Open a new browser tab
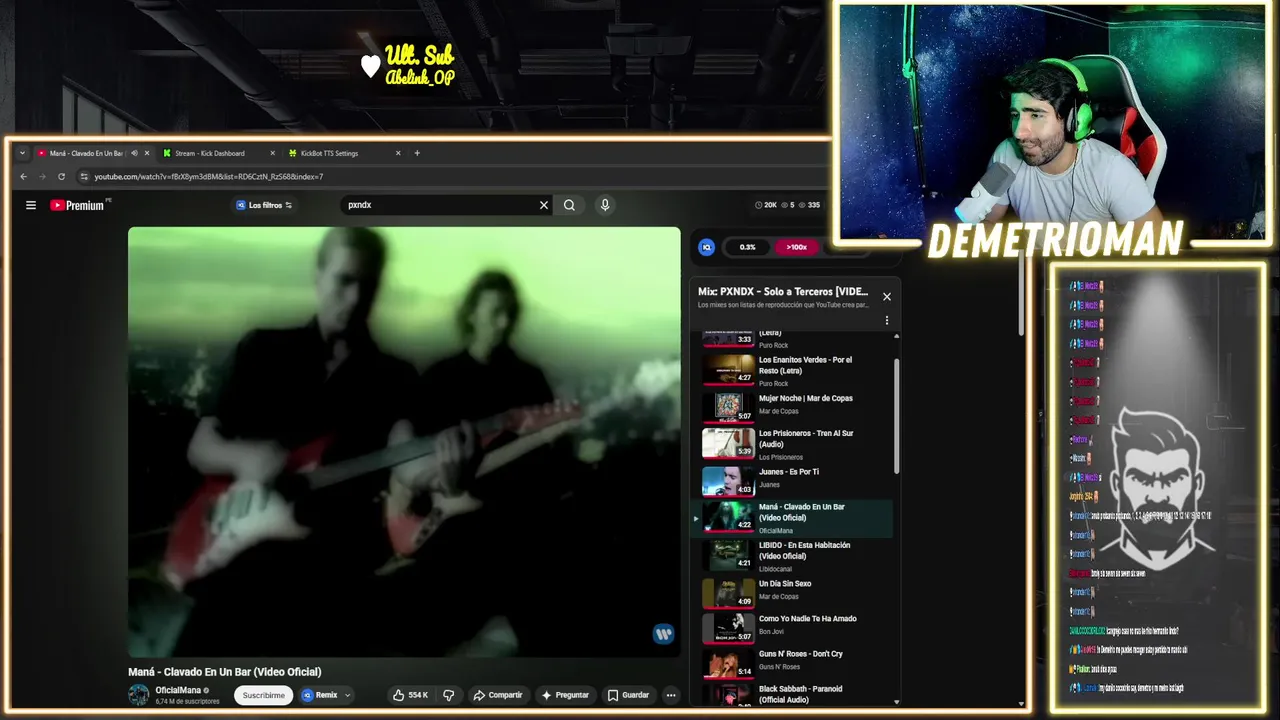This screenshot has width=1280, height=720. pyautogui.click(x=417, y=153)
